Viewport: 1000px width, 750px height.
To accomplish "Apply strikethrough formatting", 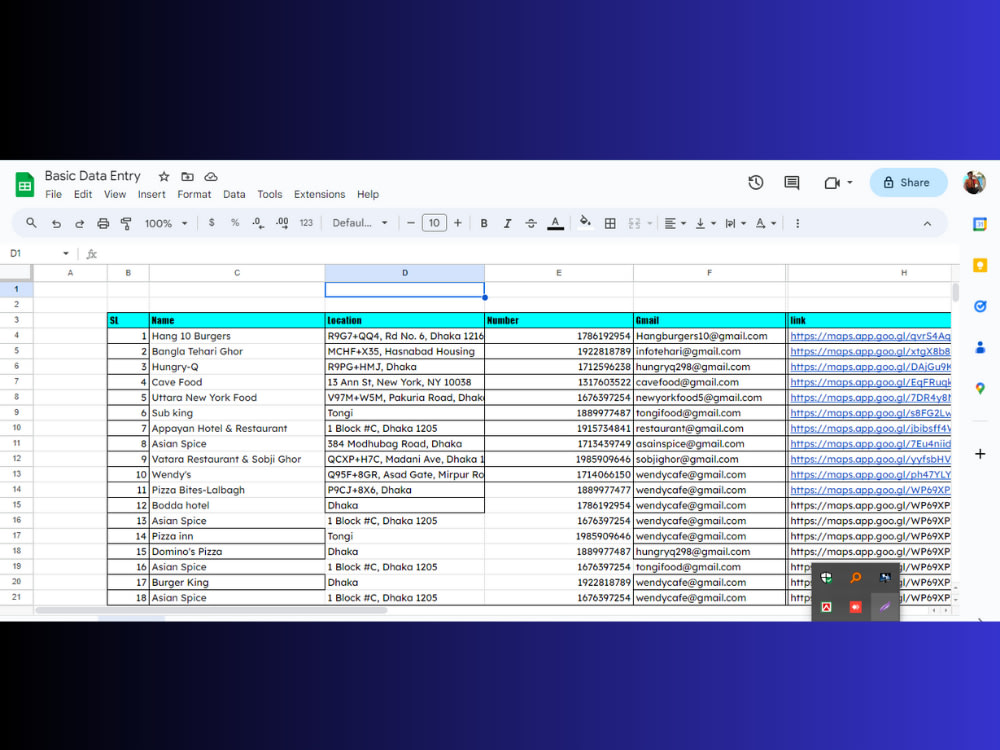I will coord(531,223).
